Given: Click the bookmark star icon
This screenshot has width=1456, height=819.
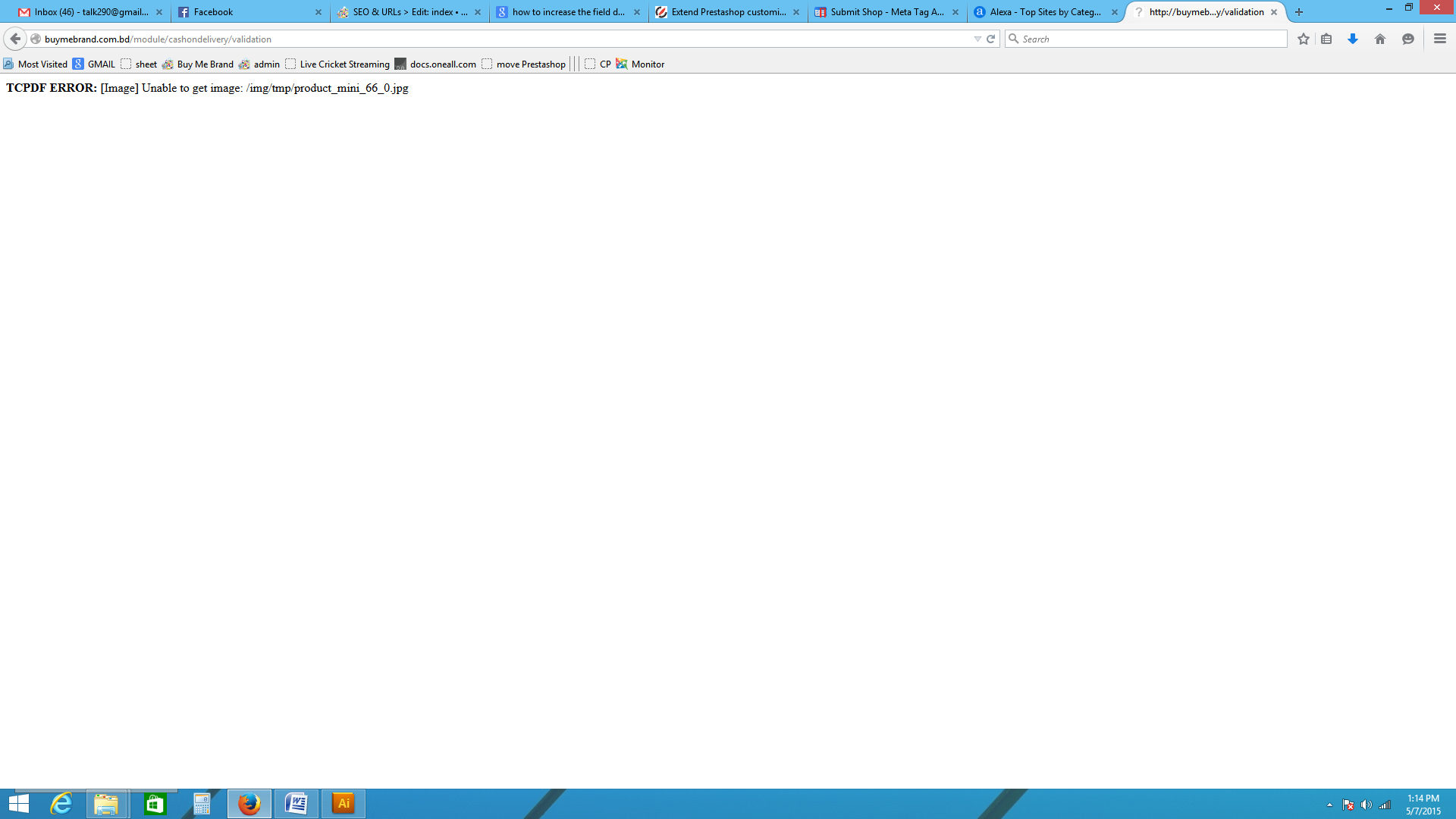Looking at the screenshot, I should point(1303,39).
